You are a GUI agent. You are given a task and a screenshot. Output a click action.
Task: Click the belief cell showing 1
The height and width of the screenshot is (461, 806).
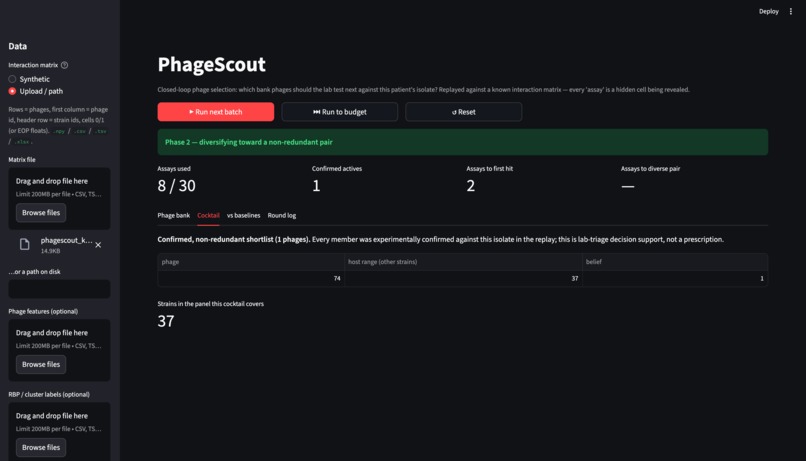pyautogui.click(x=675, y=278)
